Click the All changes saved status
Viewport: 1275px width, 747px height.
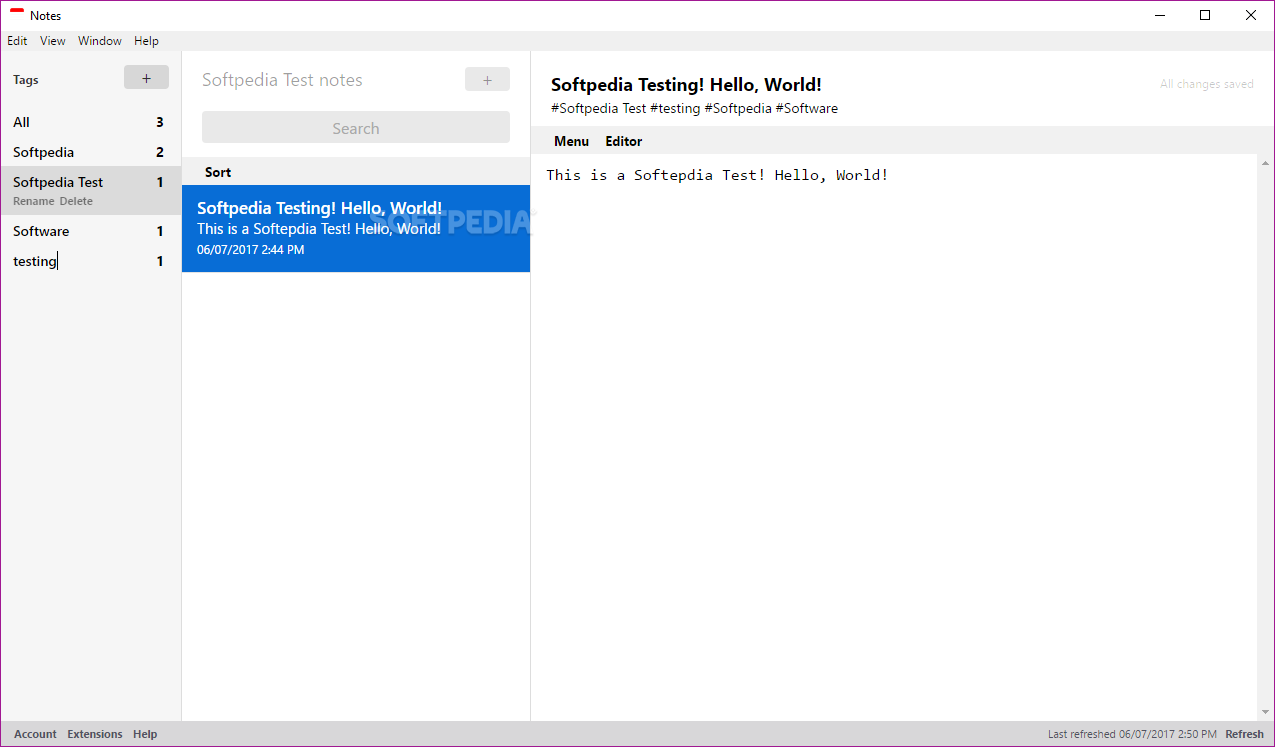click(x=1207, y=84)
